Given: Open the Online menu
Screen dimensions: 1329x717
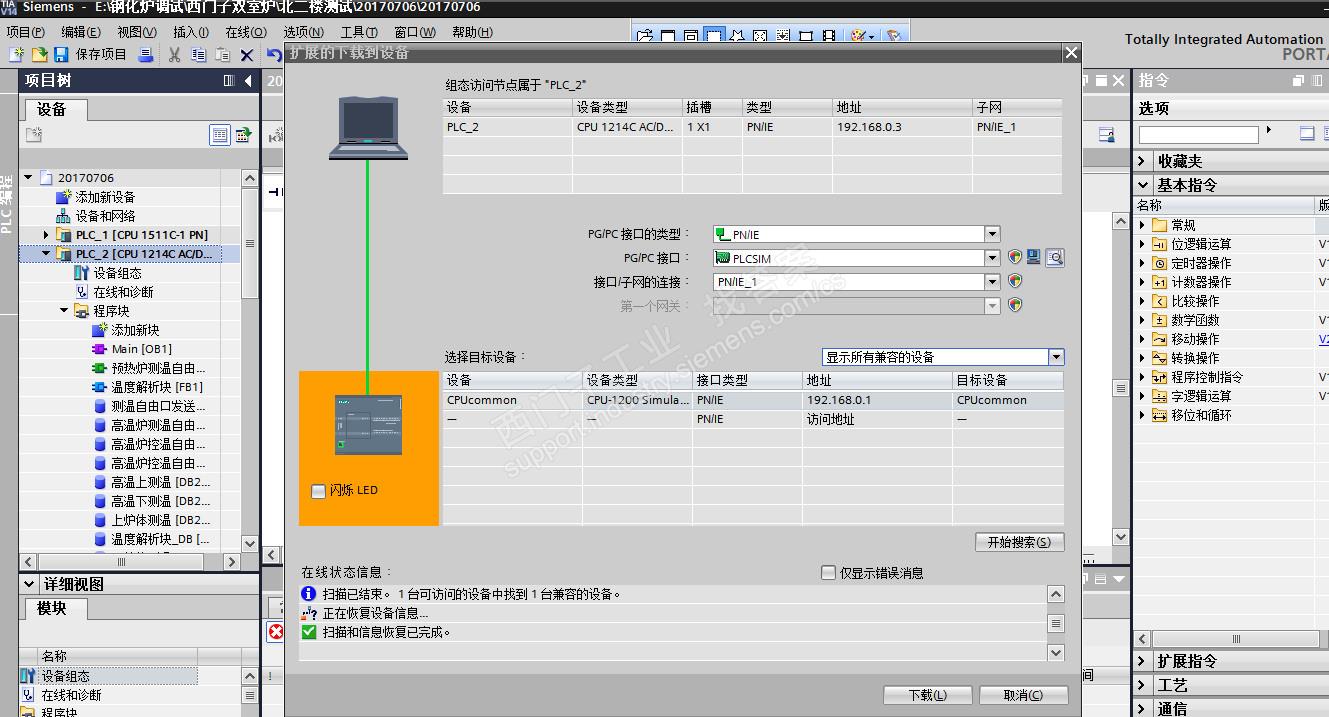Looking at the screenshot, I should pos(246,32).
